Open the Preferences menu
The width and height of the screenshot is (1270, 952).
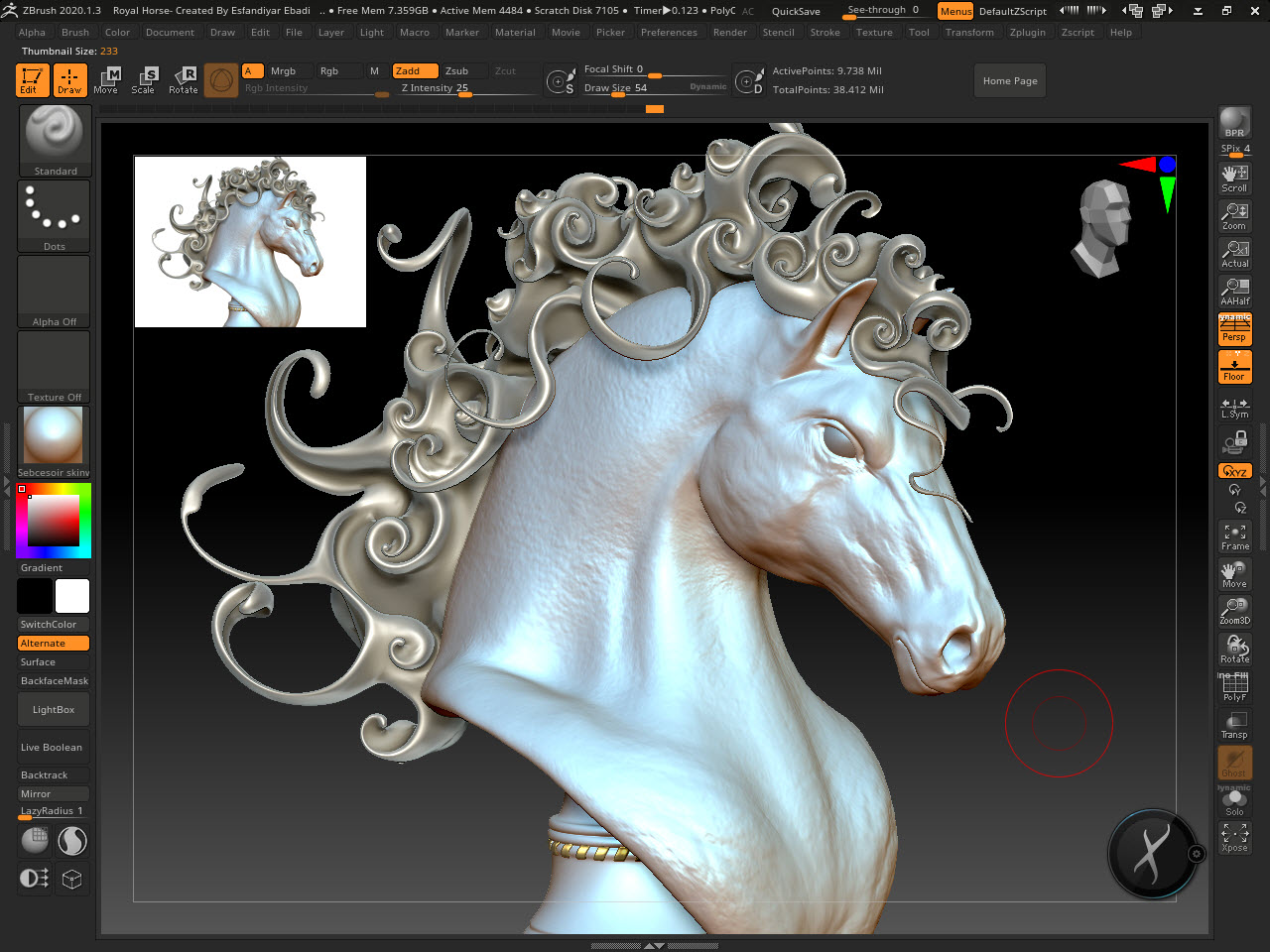coord(669,33)
